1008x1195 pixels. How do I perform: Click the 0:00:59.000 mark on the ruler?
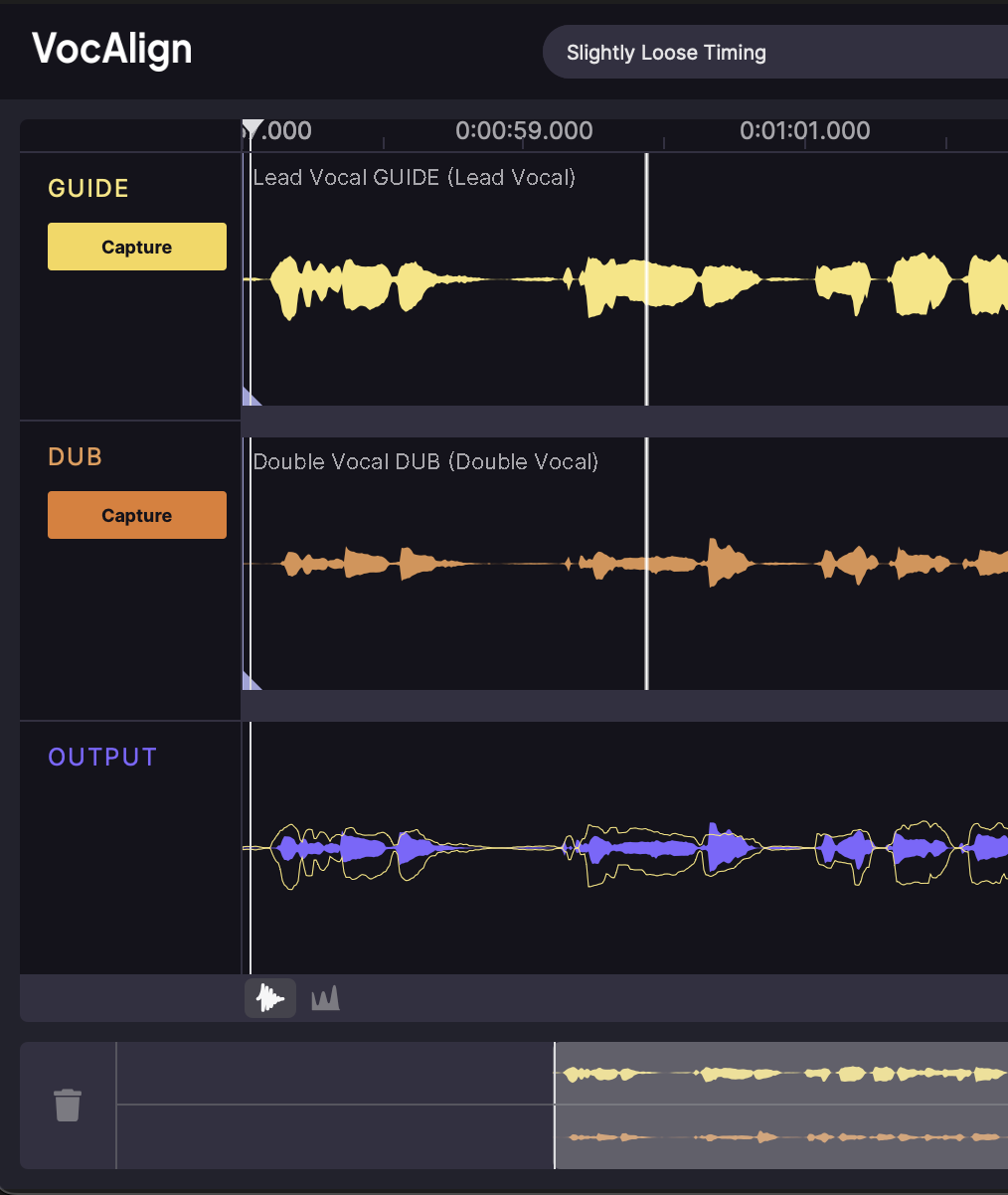click(524, 131)
